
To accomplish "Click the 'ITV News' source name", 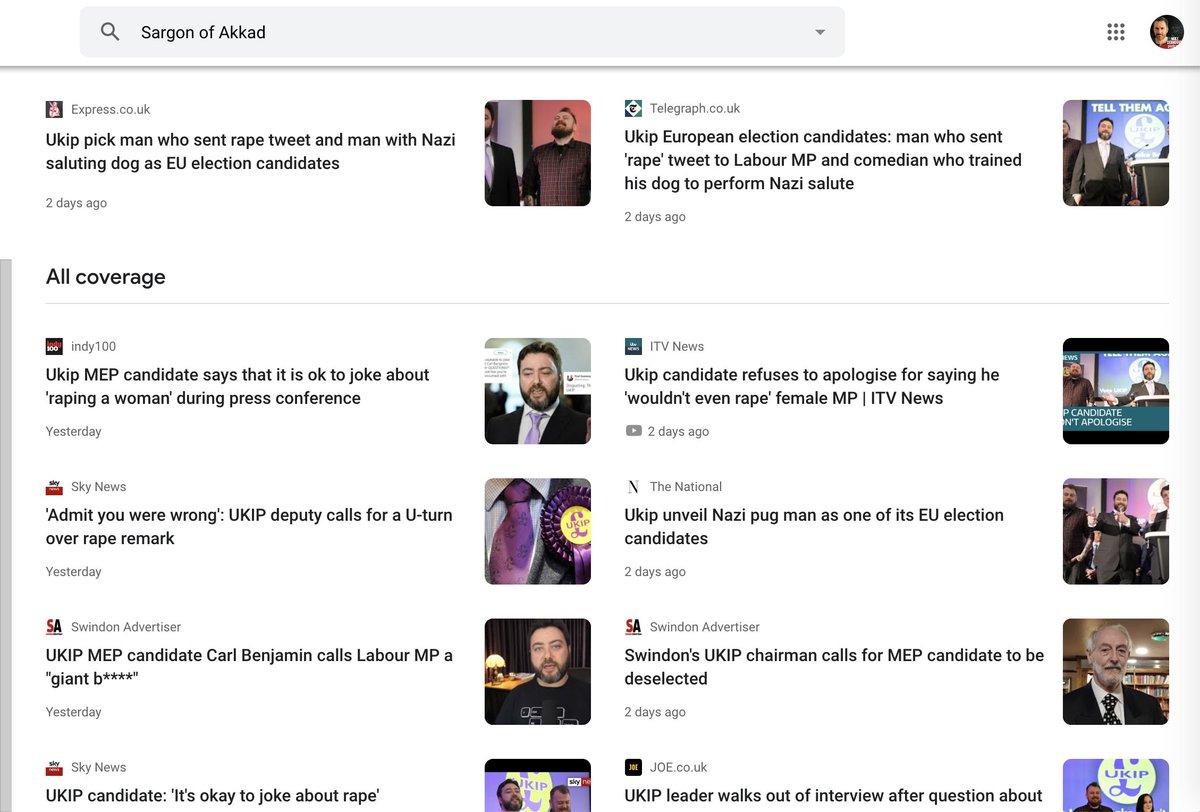I will (x=677, y=346).
